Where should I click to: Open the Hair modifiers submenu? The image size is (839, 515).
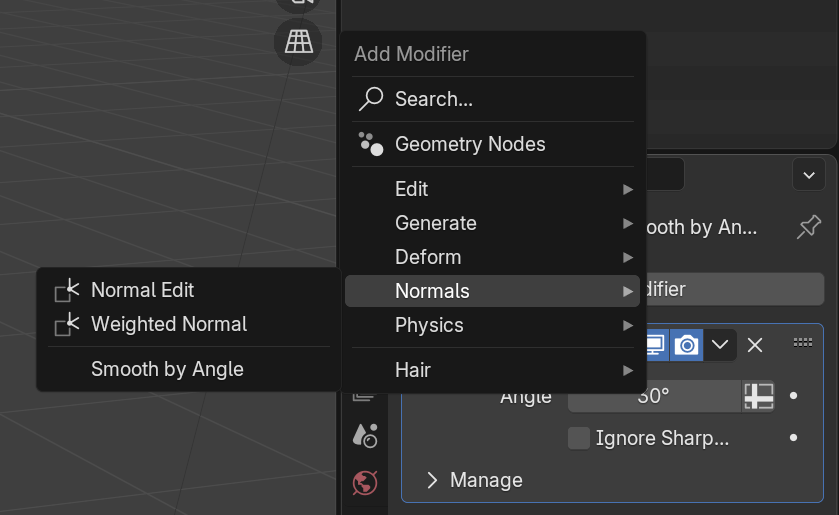click(492, 370)
